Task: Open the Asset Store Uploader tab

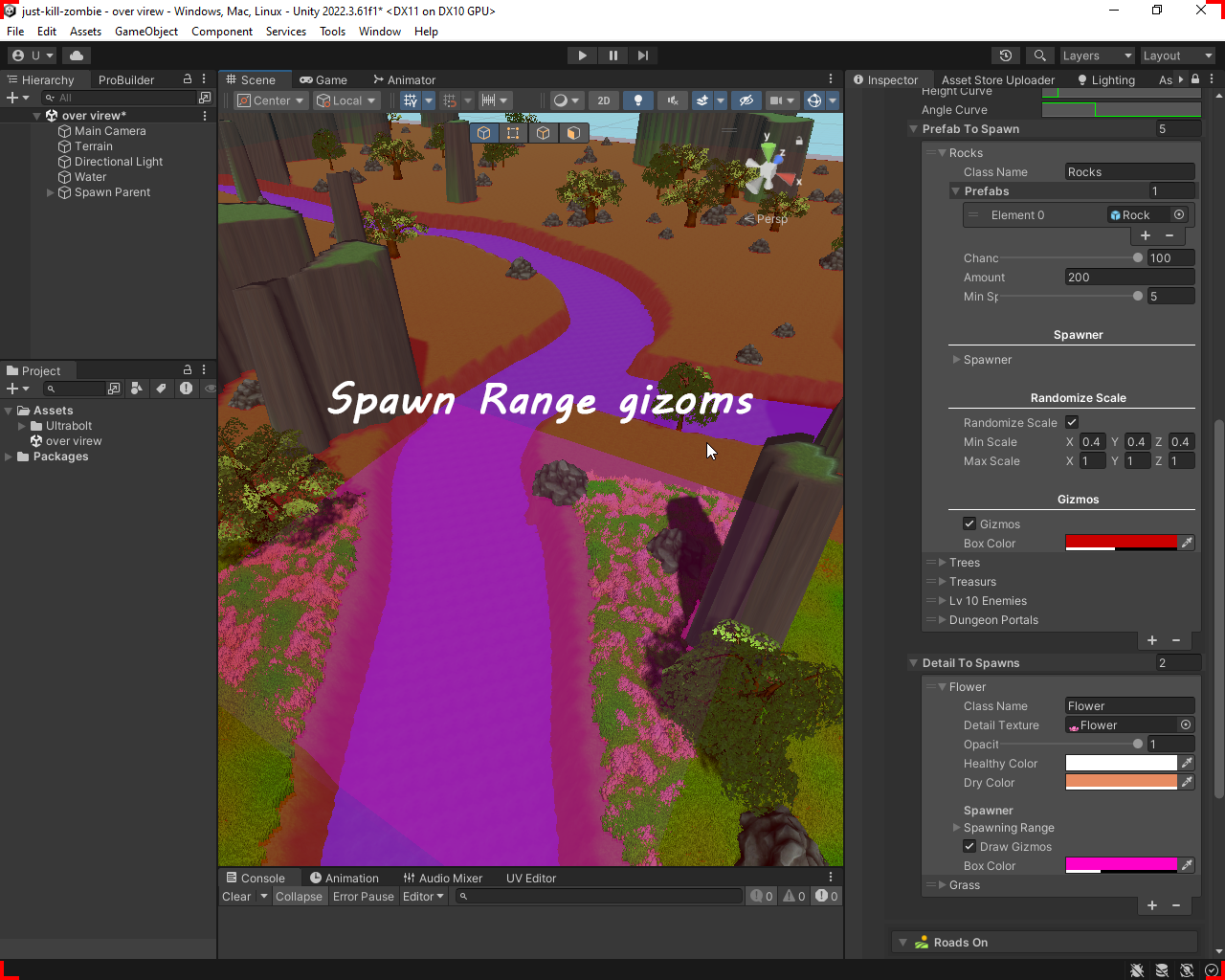Action: pos(998,80)
